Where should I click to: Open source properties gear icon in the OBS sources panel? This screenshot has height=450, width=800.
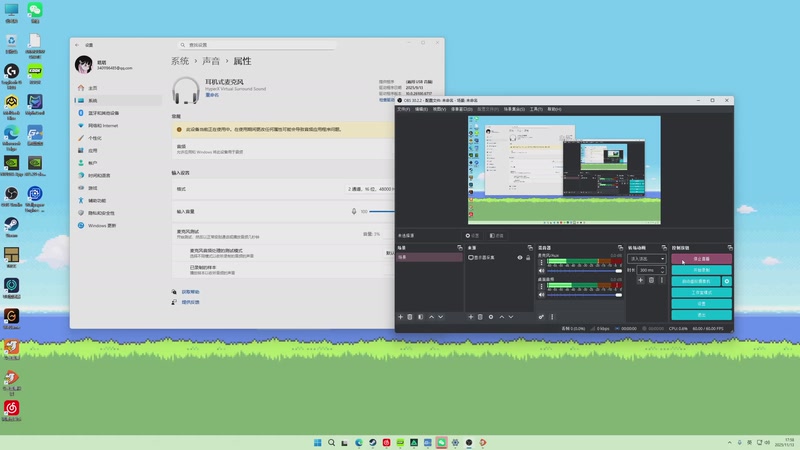pyautogui.click(x=491, y=317)
